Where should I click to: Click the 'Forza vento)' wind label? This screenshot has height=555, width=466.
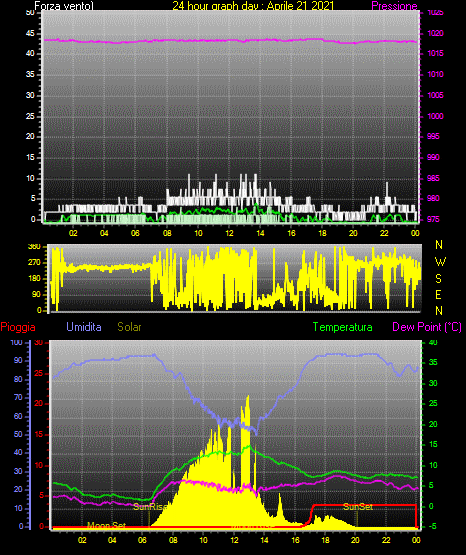pyautogui.click(x=64, y=6)
